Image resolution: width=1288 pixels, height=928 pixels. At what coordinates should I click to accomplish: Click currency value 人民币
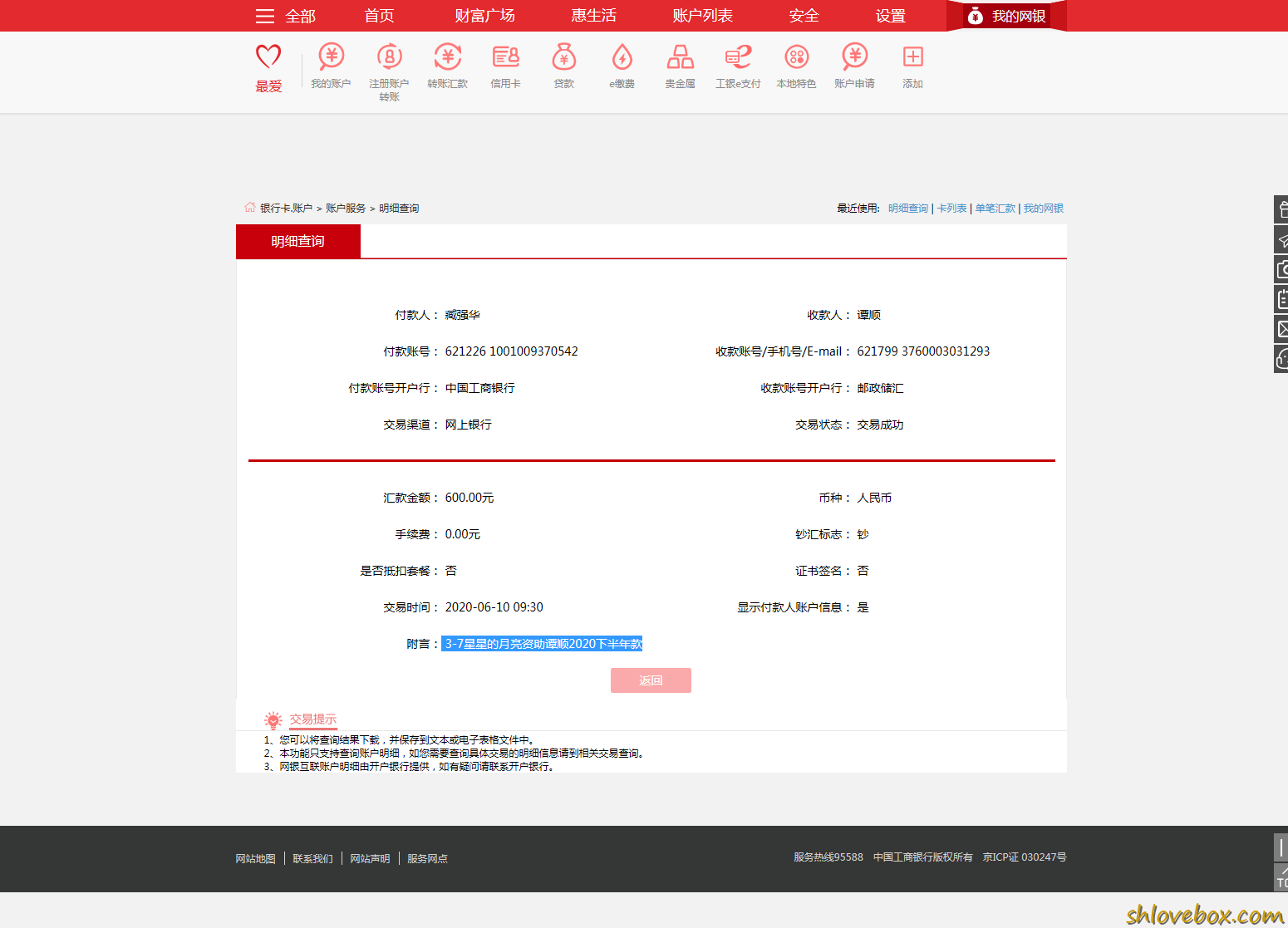click(x=874, y=498)
